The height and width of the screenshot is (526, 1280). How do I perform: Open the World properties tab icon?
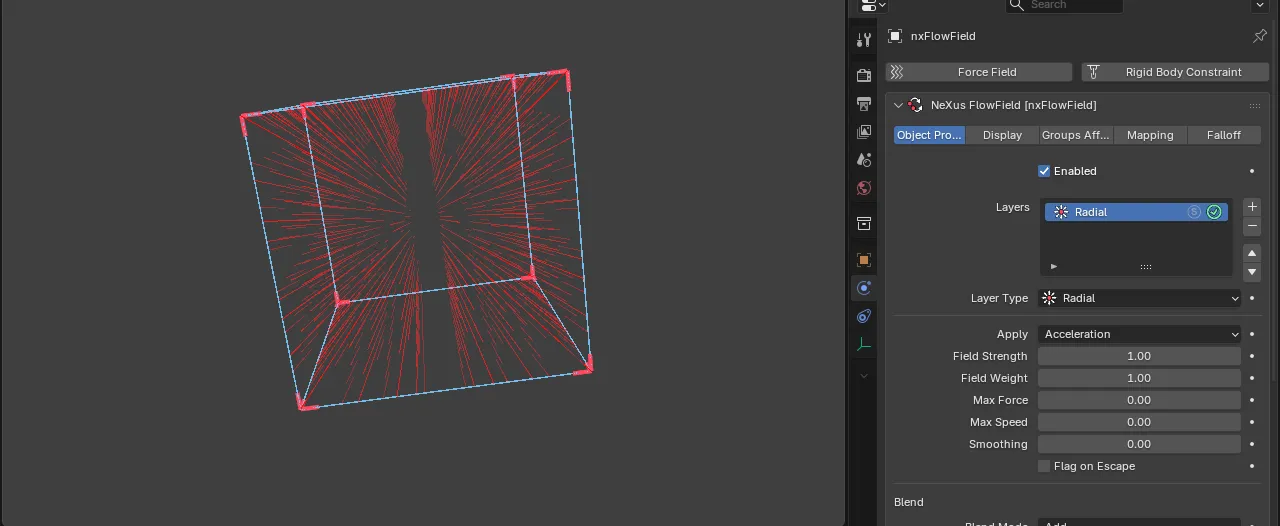(x=864, y=187)
